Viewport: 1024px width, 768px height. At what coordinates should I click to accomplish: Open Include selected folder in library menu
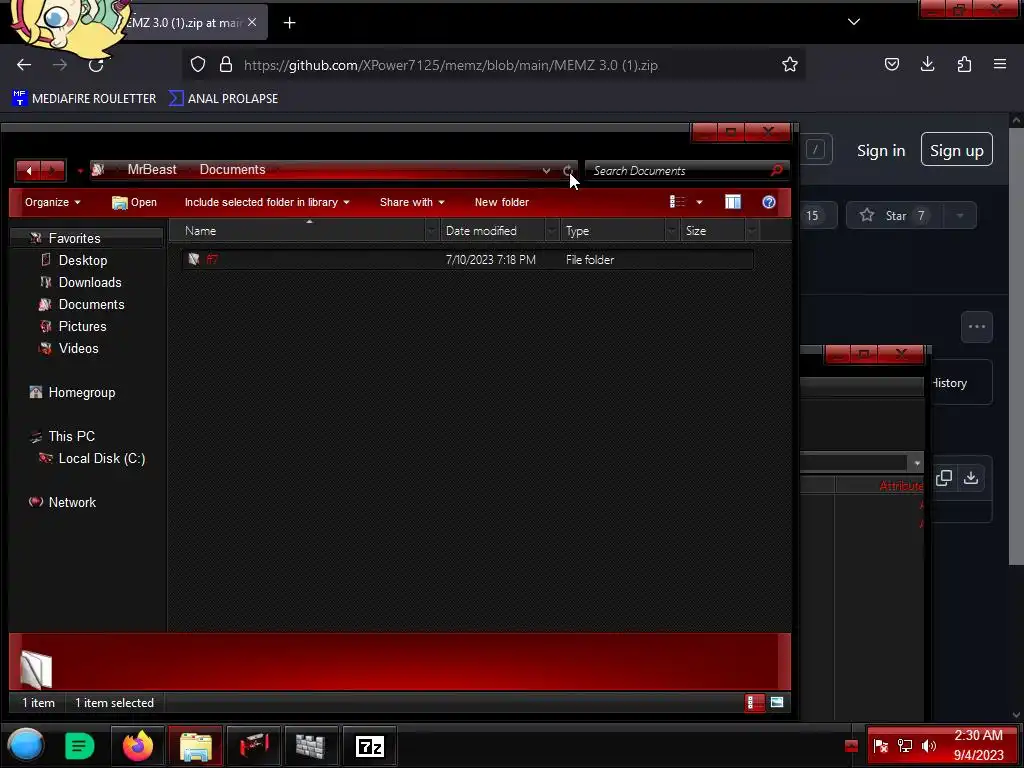tap(267, 202)
